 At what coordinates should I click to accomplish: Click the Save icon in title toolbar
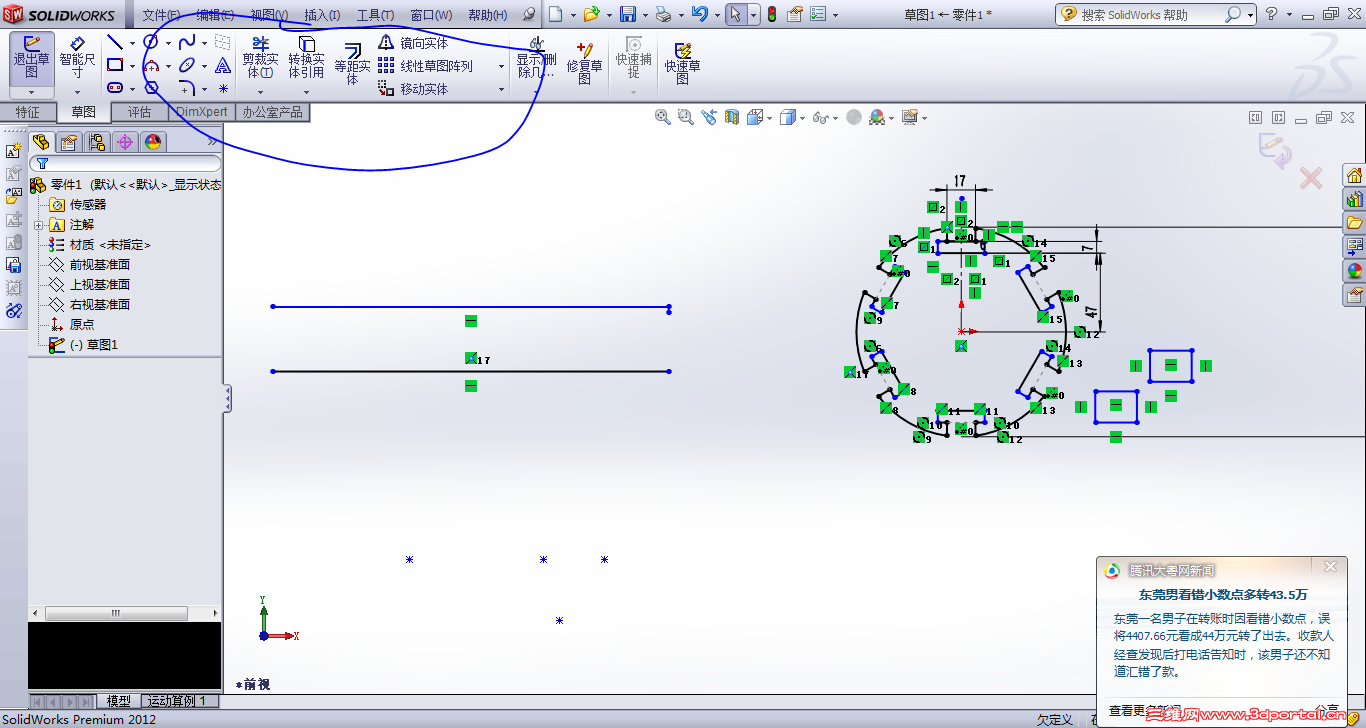pyautogui.click(x=628, y=14)
